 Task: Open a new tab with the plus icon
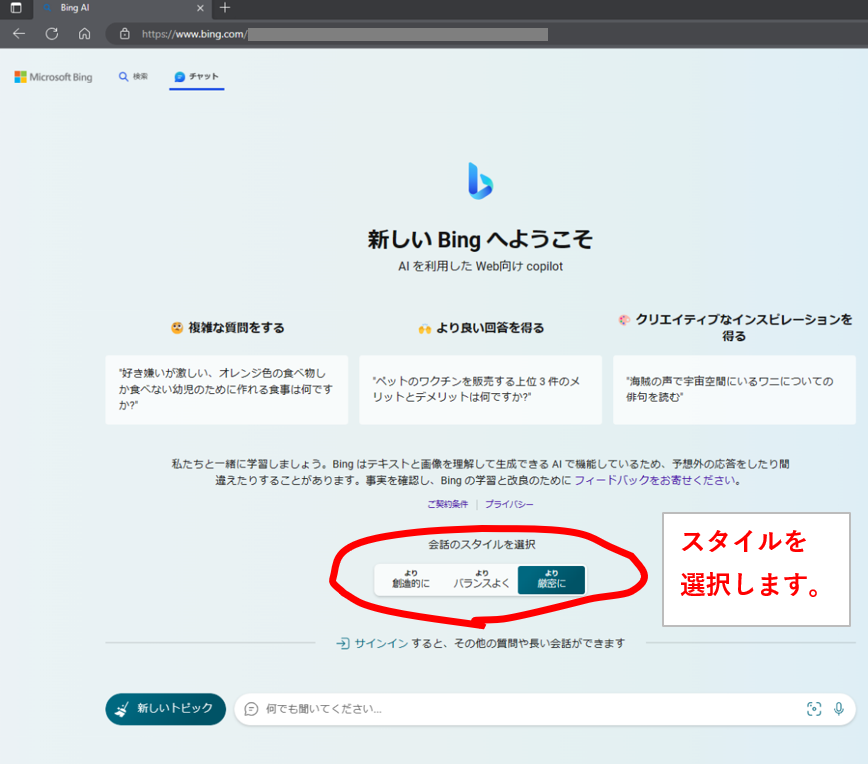(225, 8)
